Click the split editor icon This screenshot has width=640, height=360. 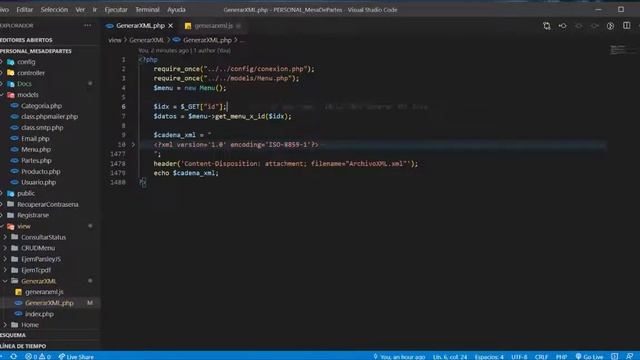tap(627, 26)
